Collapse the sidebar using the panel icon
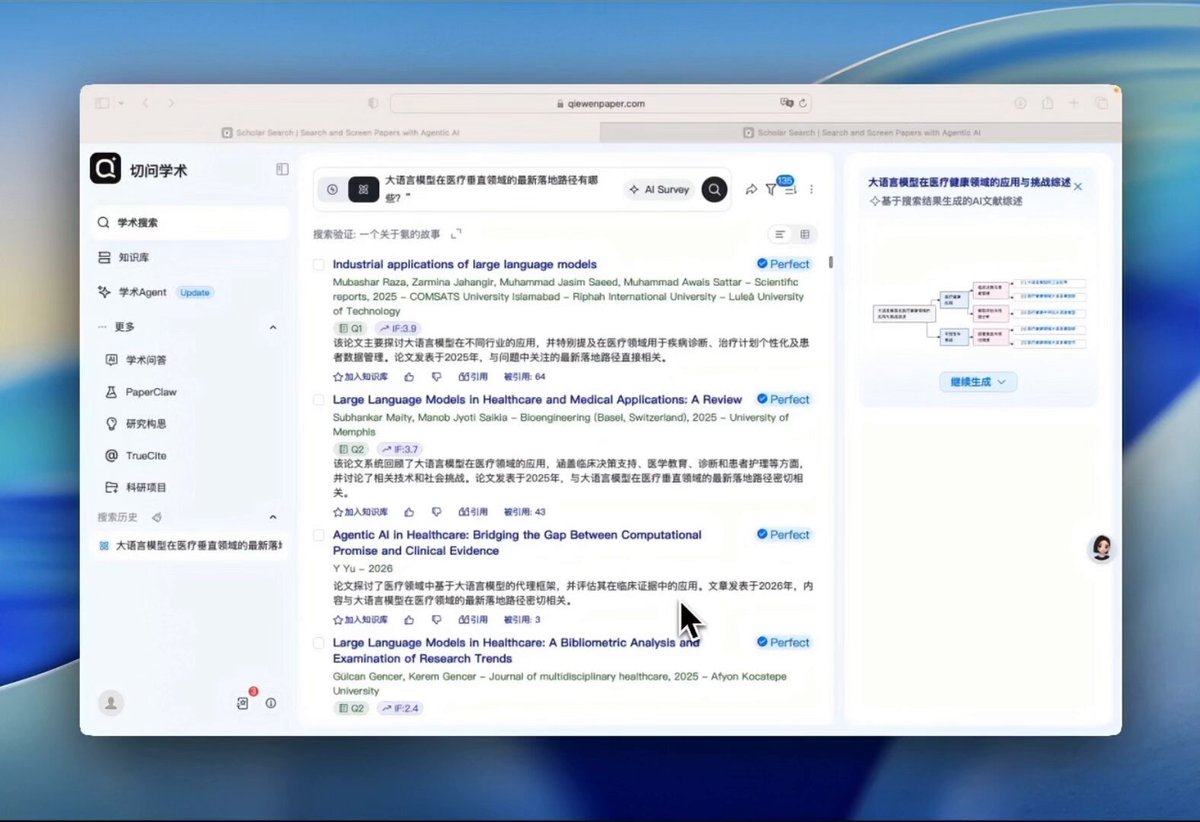This screenshot has width=1200, height=822. (x=282, y=170)
